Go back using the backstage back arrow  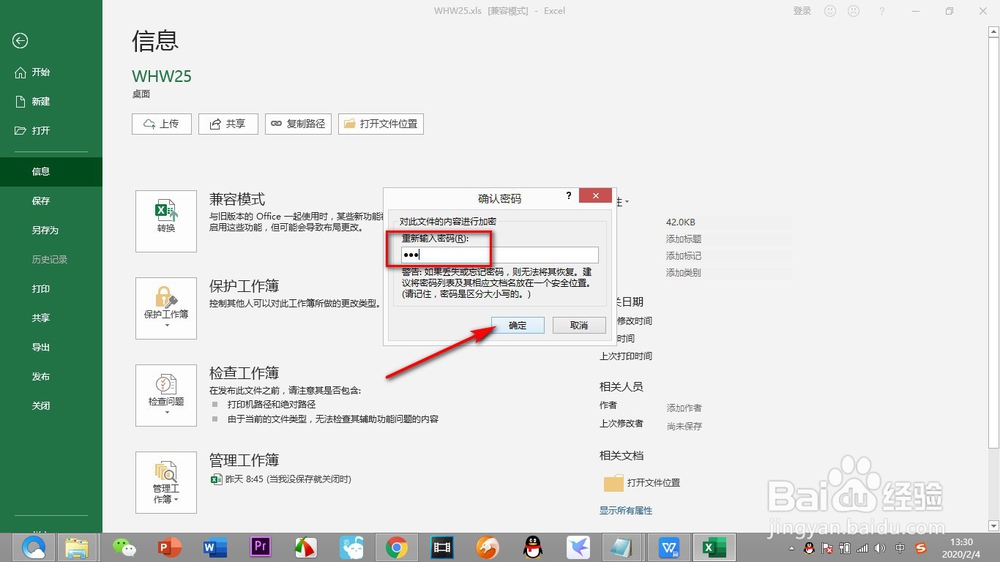pyautogui.click(x=20, y=41)
